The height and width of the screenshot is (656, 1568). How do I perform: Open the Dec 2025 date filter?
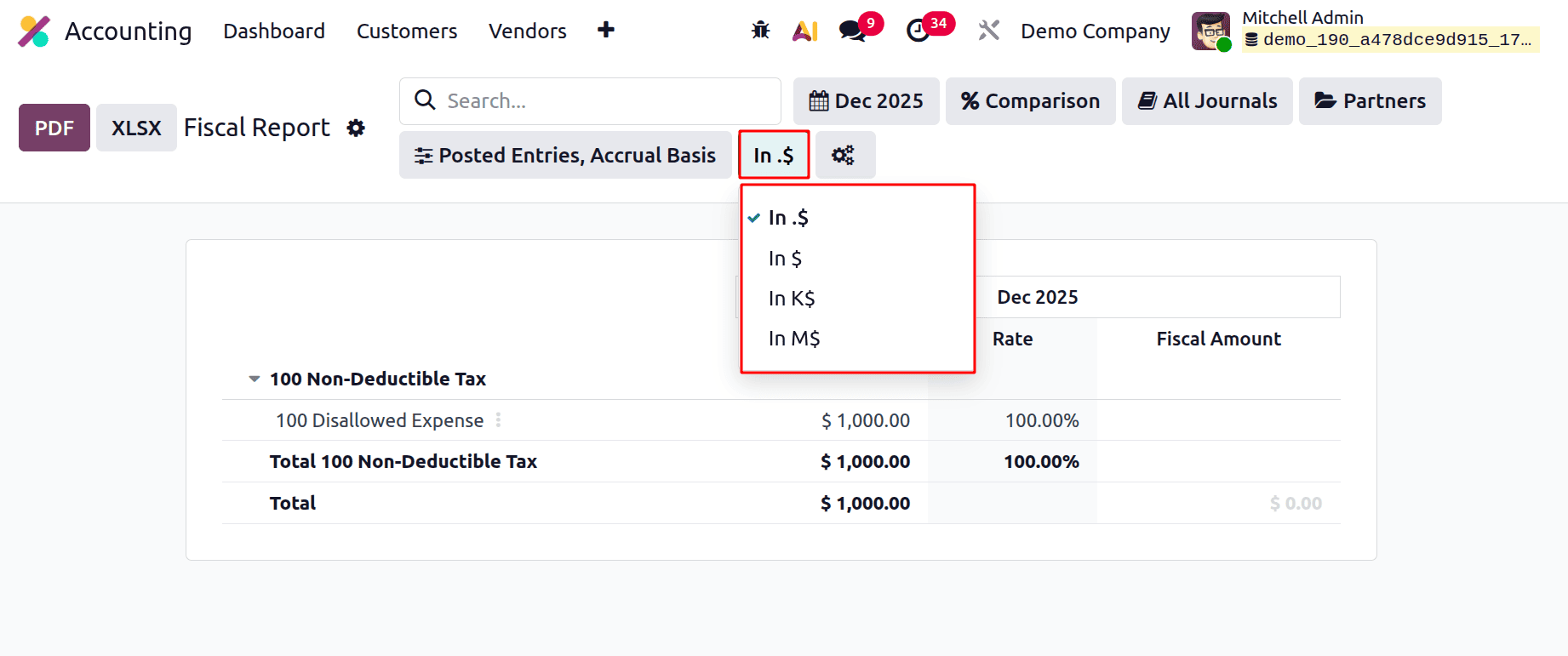point(867,101)
